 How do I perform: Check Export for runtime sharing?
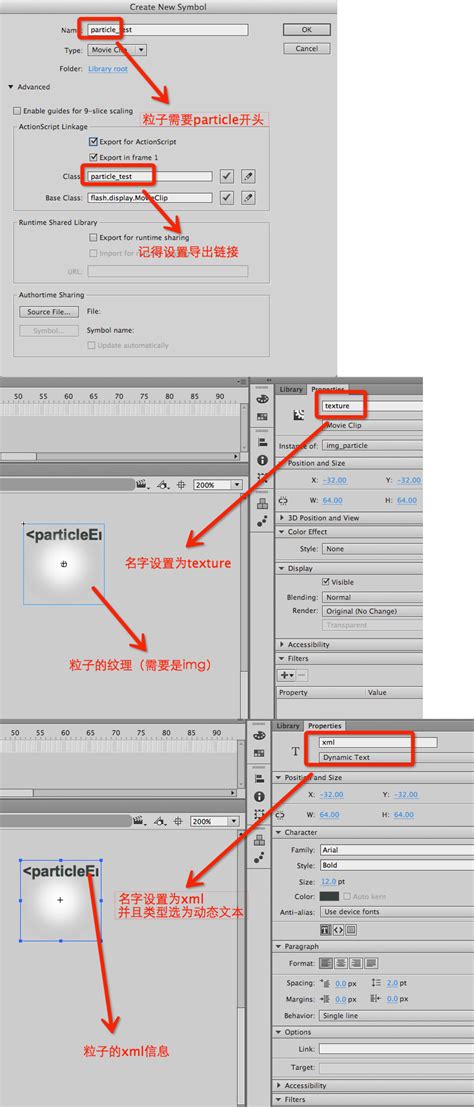click(93, 238)
